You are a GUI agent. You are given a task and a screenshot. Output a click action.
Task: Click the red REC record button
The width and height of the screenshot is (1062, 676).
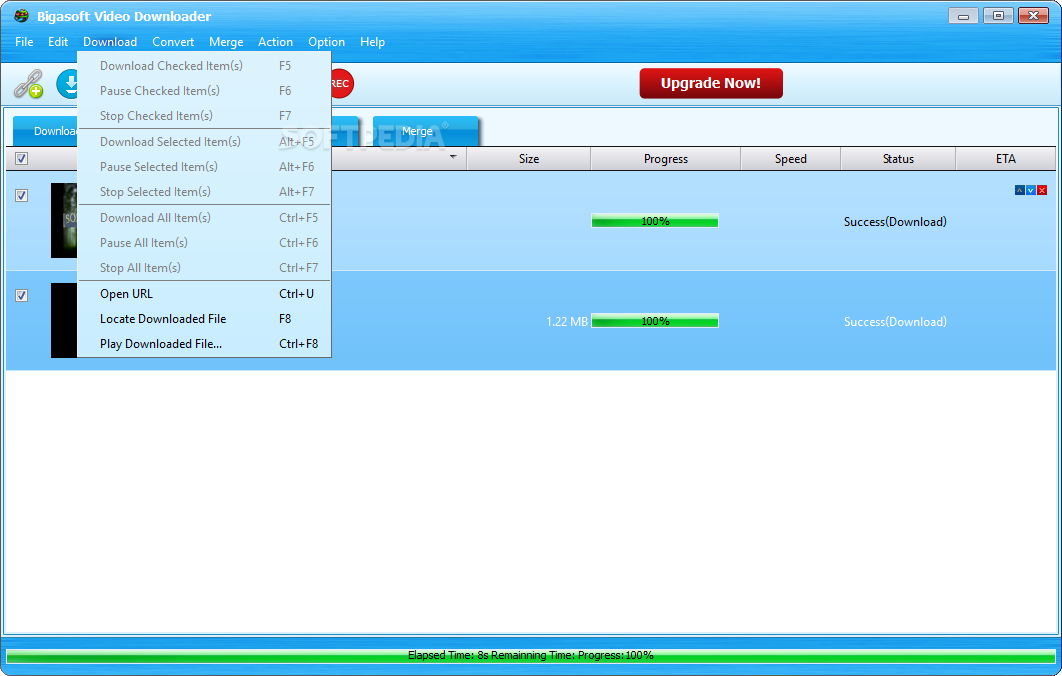tap(342, 83)
